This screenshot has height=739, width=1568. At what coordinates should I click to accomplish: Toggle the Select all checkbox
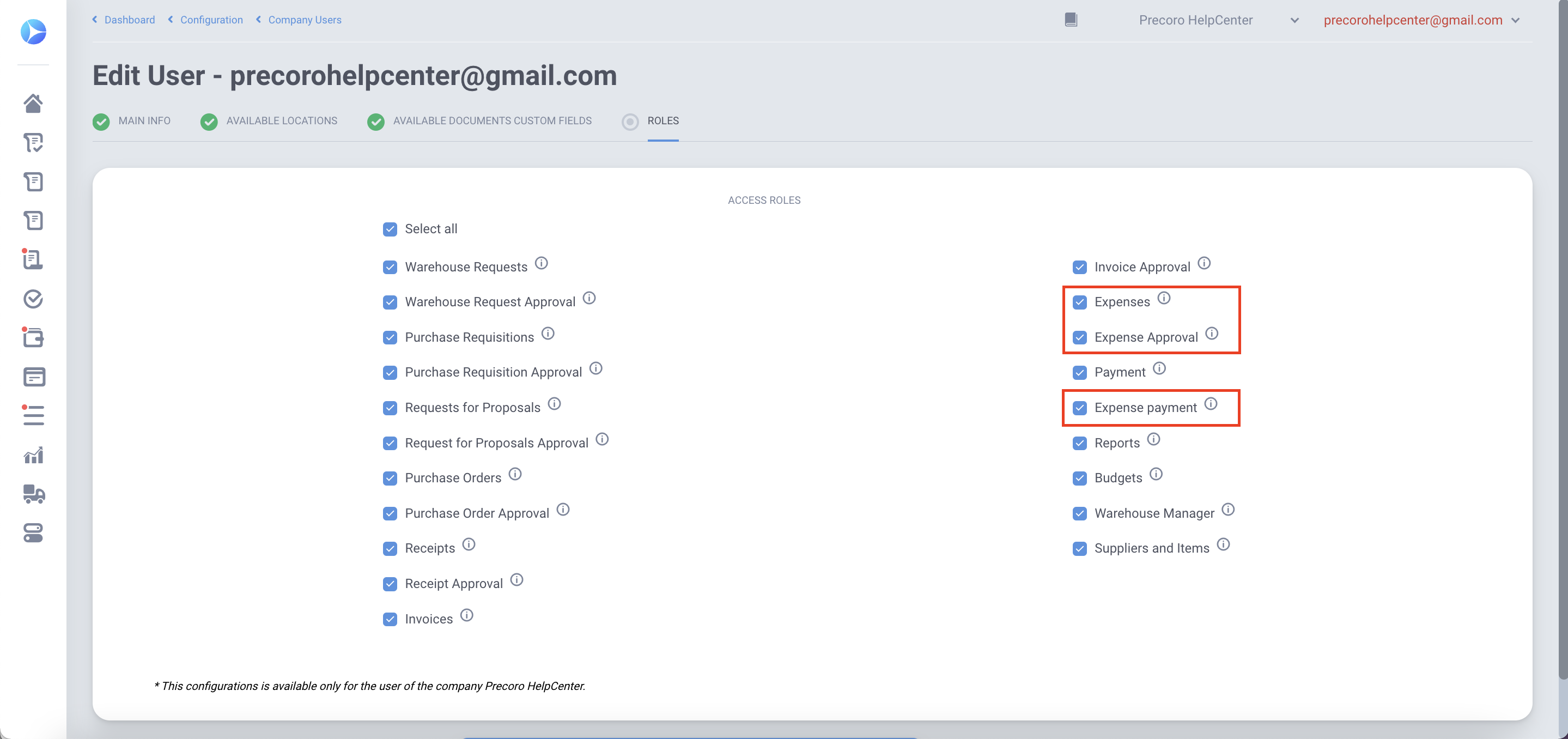(x=390, y=229)
